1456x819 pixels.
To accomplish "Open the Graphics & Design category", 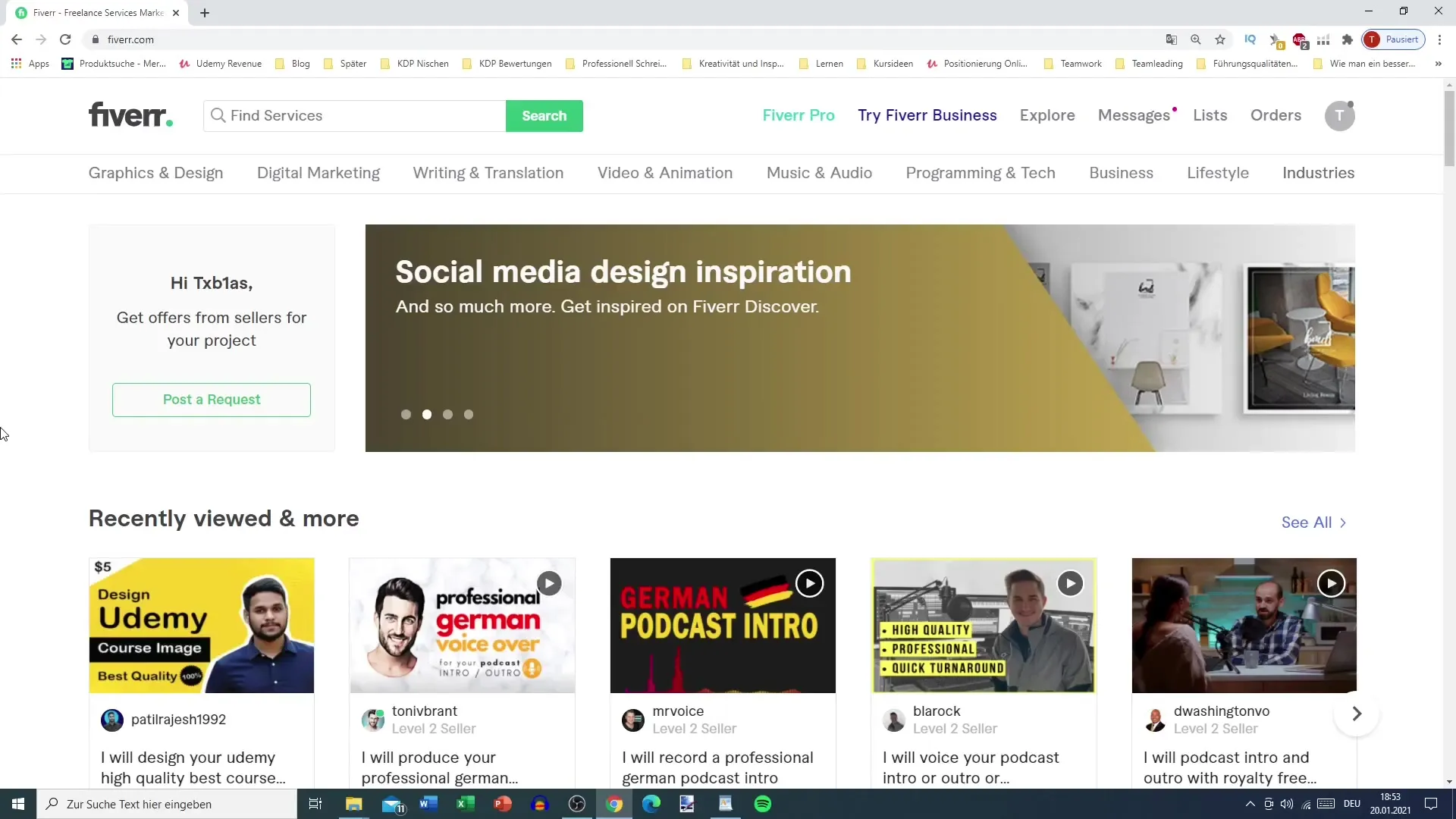I will 156,173.
